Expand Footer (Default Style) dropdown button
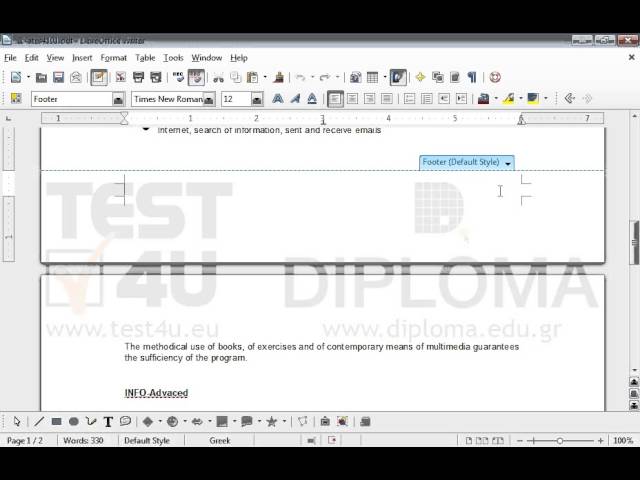This screenshot has height=480, width=640. pos(508,163)
